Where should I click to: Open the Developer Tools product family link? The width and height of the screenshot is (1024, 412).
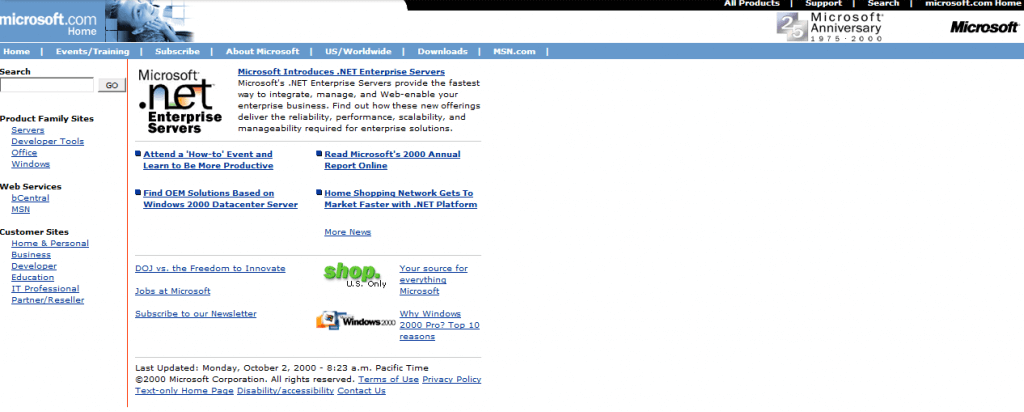coord(47,142)
